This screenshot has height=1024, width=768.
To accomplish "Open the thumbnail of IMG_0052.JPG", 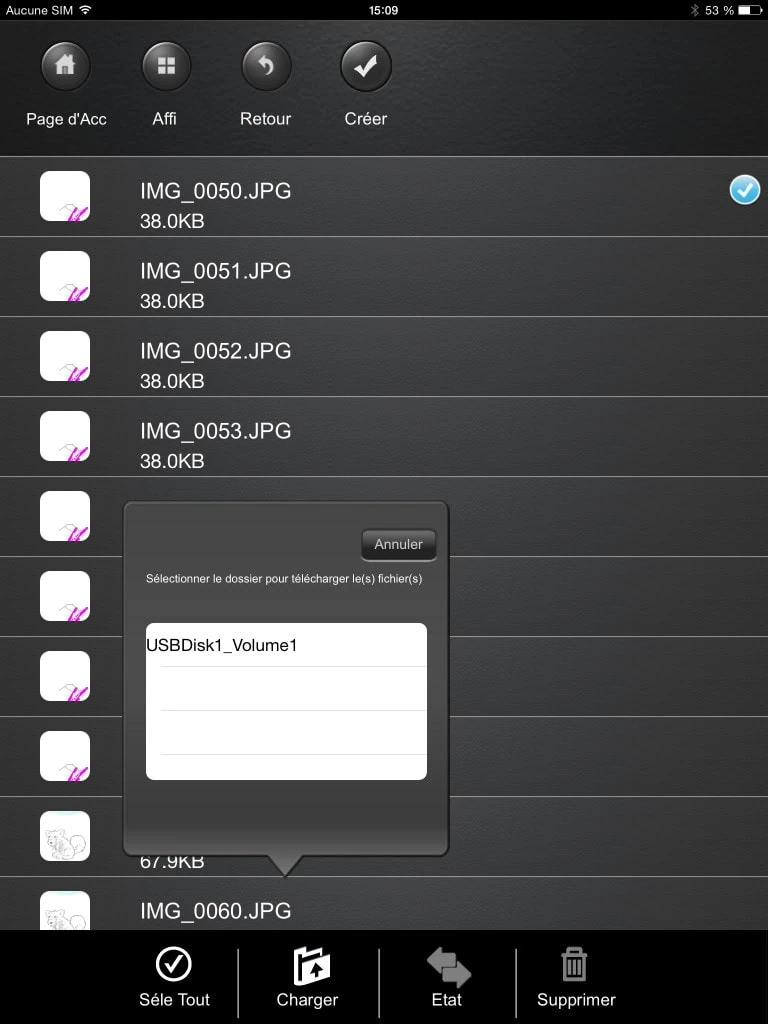I will 65,356.
